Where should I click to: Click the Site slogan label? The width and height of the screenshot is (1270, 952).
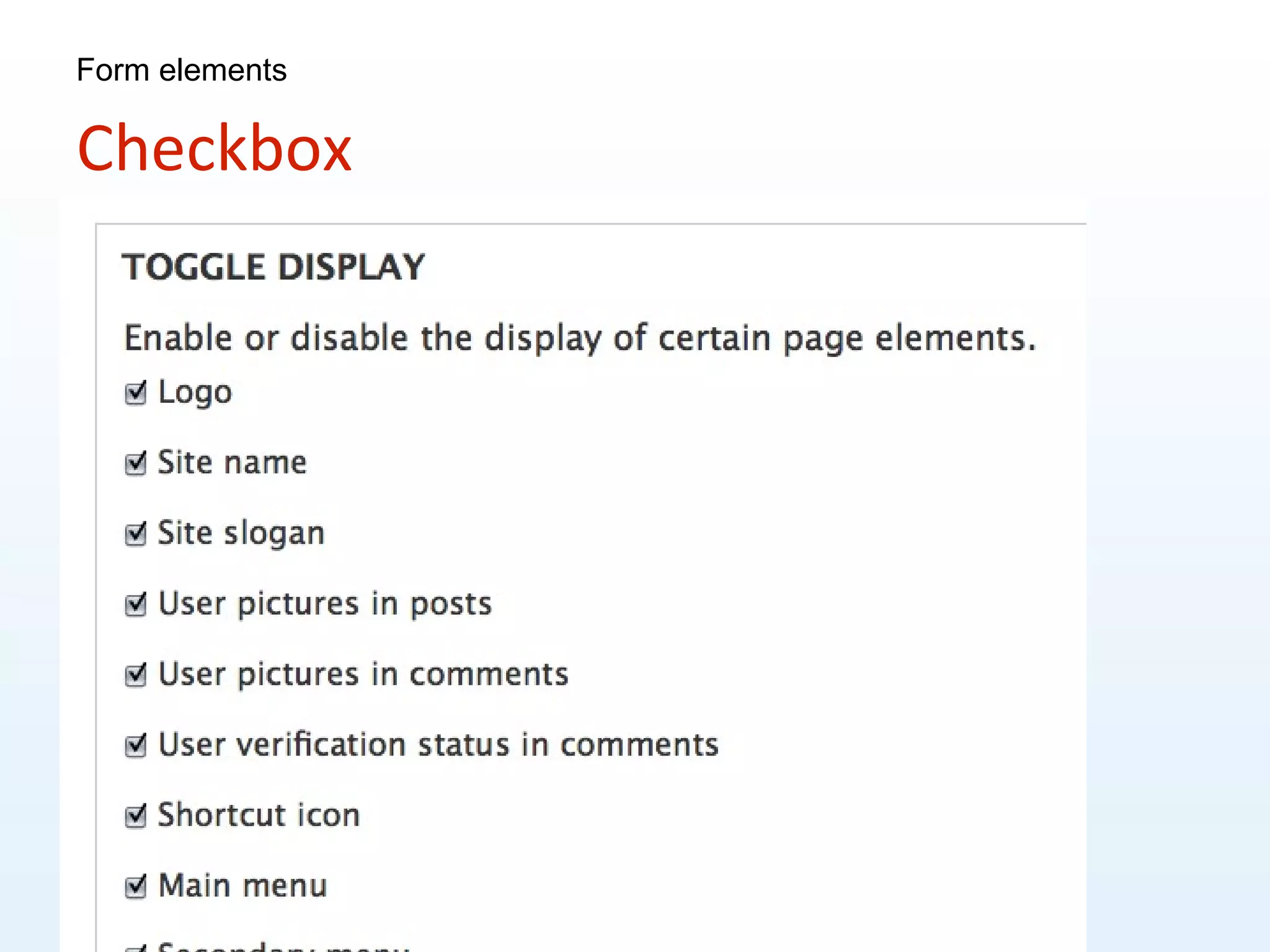(x=241, y=534)
